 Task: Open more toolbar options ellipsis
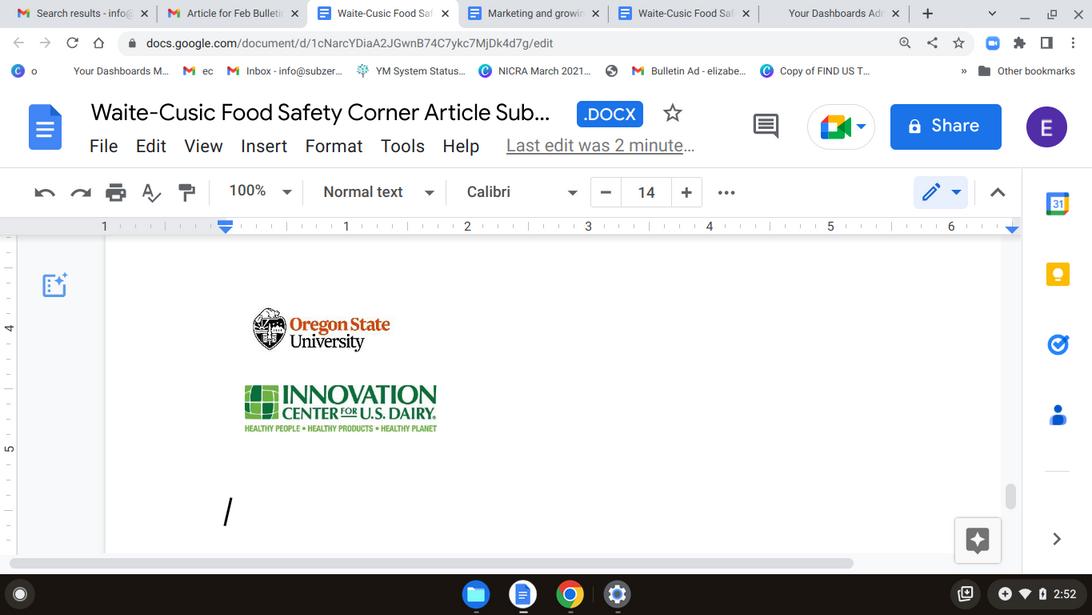tap(726, 193)
